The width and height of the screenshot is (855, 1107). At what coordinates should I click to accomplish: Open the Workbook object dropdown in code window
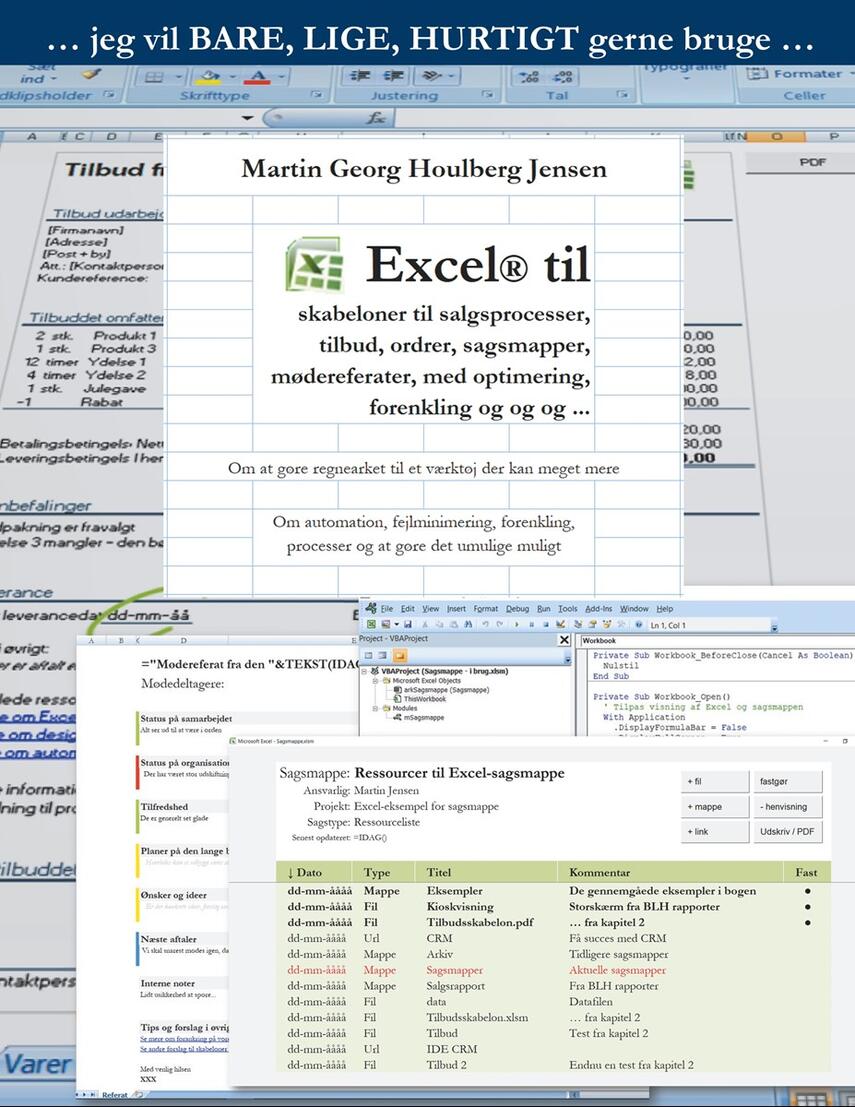coord(717,640)
